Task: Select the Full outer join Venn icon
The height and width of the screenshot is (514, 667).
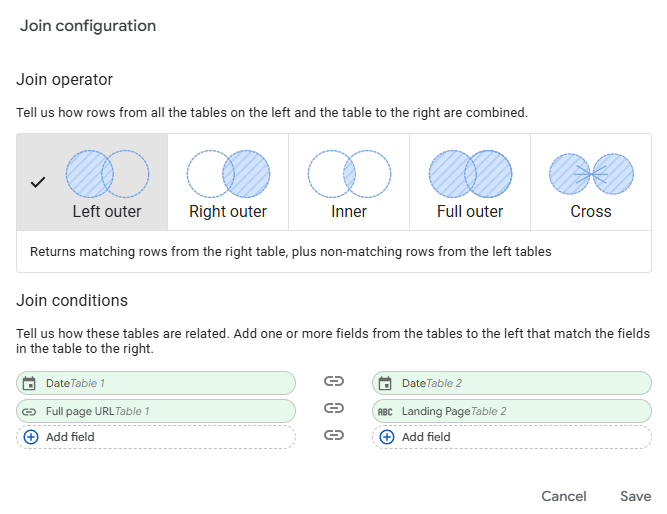Action: (x=470, y=174)
